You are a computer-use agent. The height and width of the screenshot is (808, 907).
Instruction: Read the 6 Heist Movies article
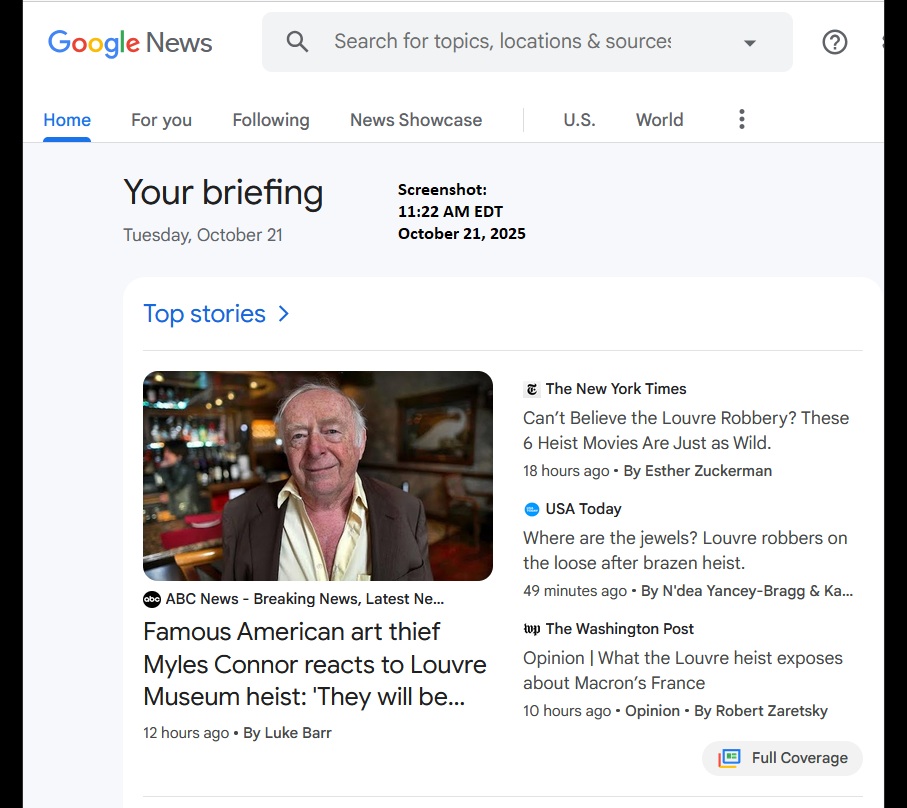685,430
